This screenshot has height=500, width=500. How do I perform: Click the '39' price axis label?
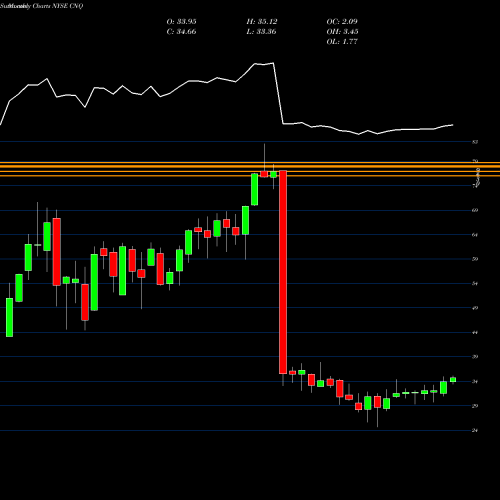coord(475,357)
